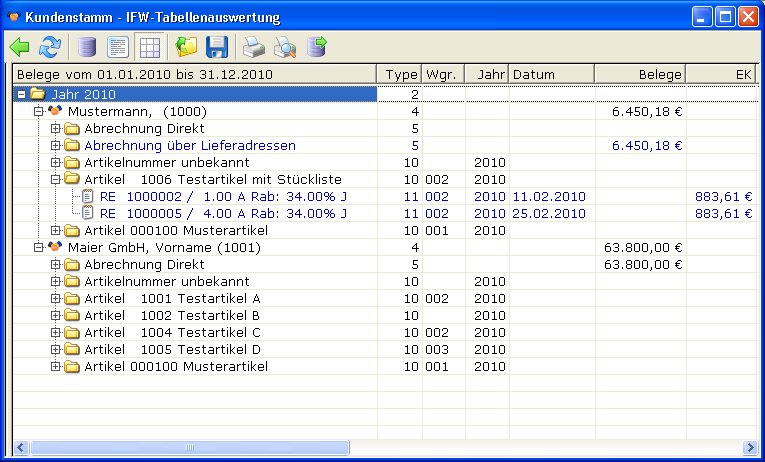The width and height of the screenshot is (765, 462).
Task: Click the green back arrow icon
Action: [x=20, y=46]
